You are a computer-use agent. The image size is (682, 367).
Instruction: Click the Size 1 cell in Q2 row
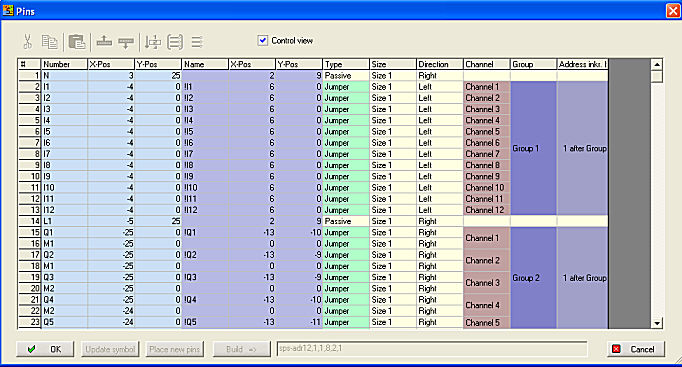click(393, 255)
